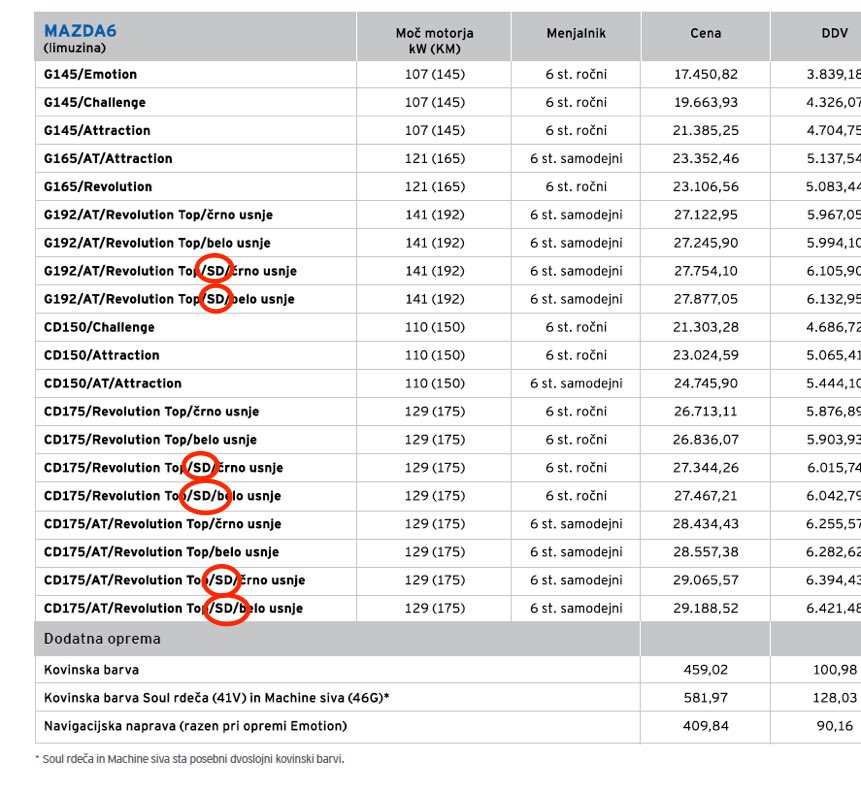Click the "Dodatna oprema" section heading
Screen dimensions: 861x795
(x=102, y=639)
